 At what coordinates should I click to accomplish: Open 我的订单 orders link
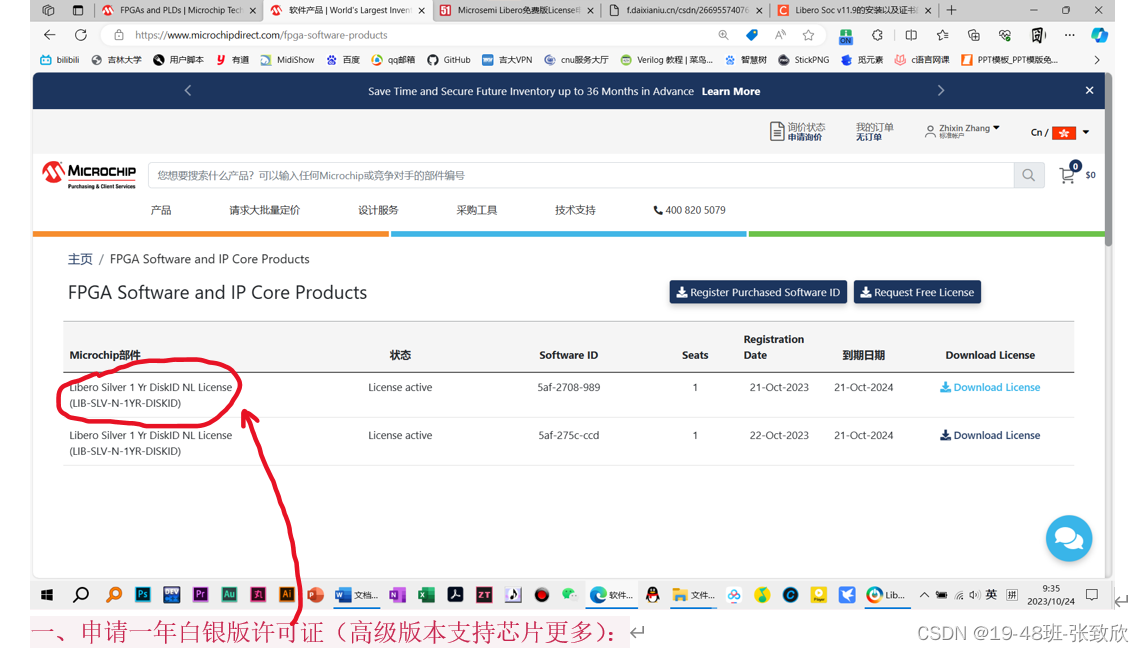click(x=874, y=131)
